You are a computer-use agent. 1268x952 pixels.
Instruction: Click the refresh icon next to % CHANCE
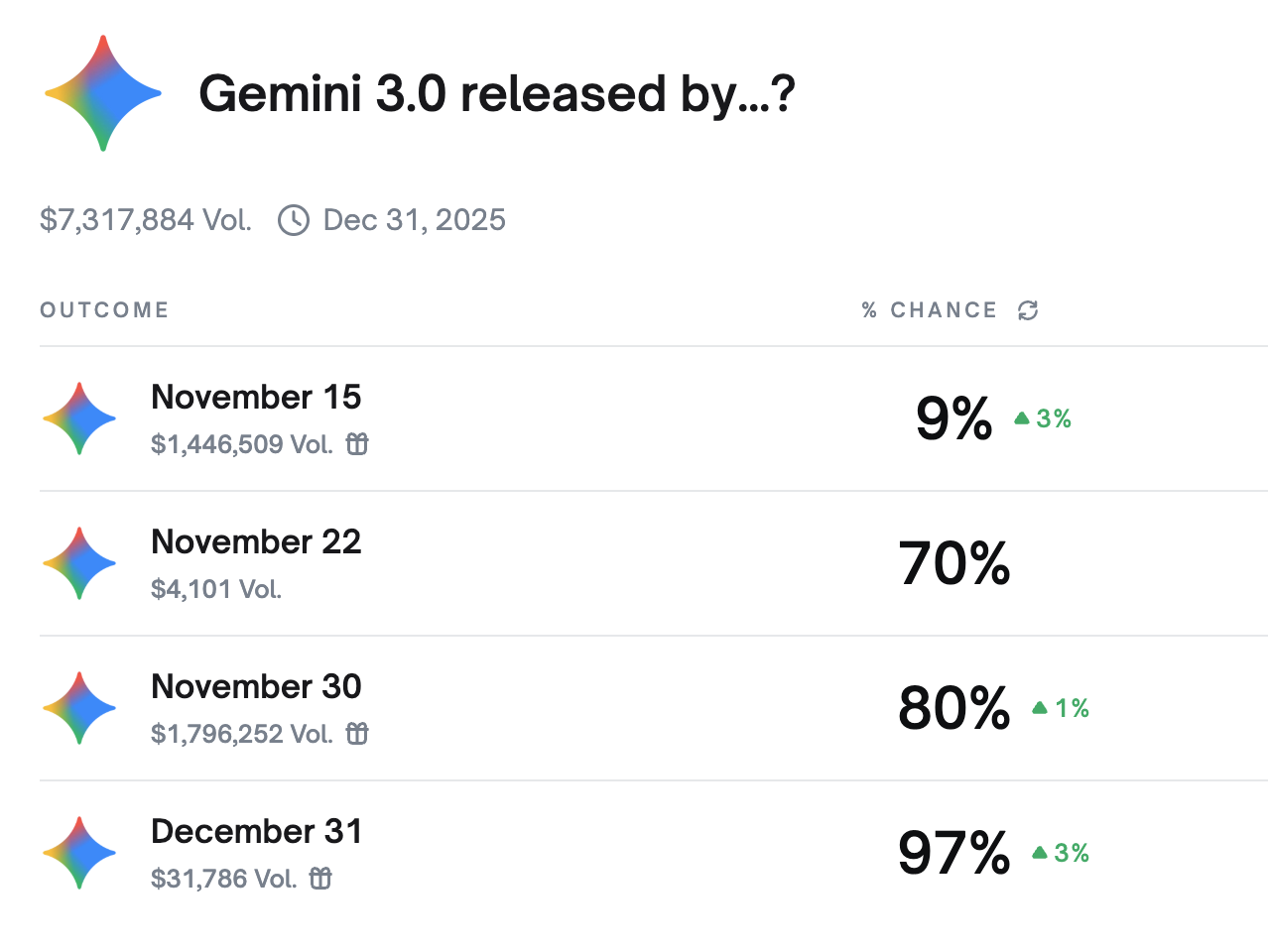pos(1028,310)
